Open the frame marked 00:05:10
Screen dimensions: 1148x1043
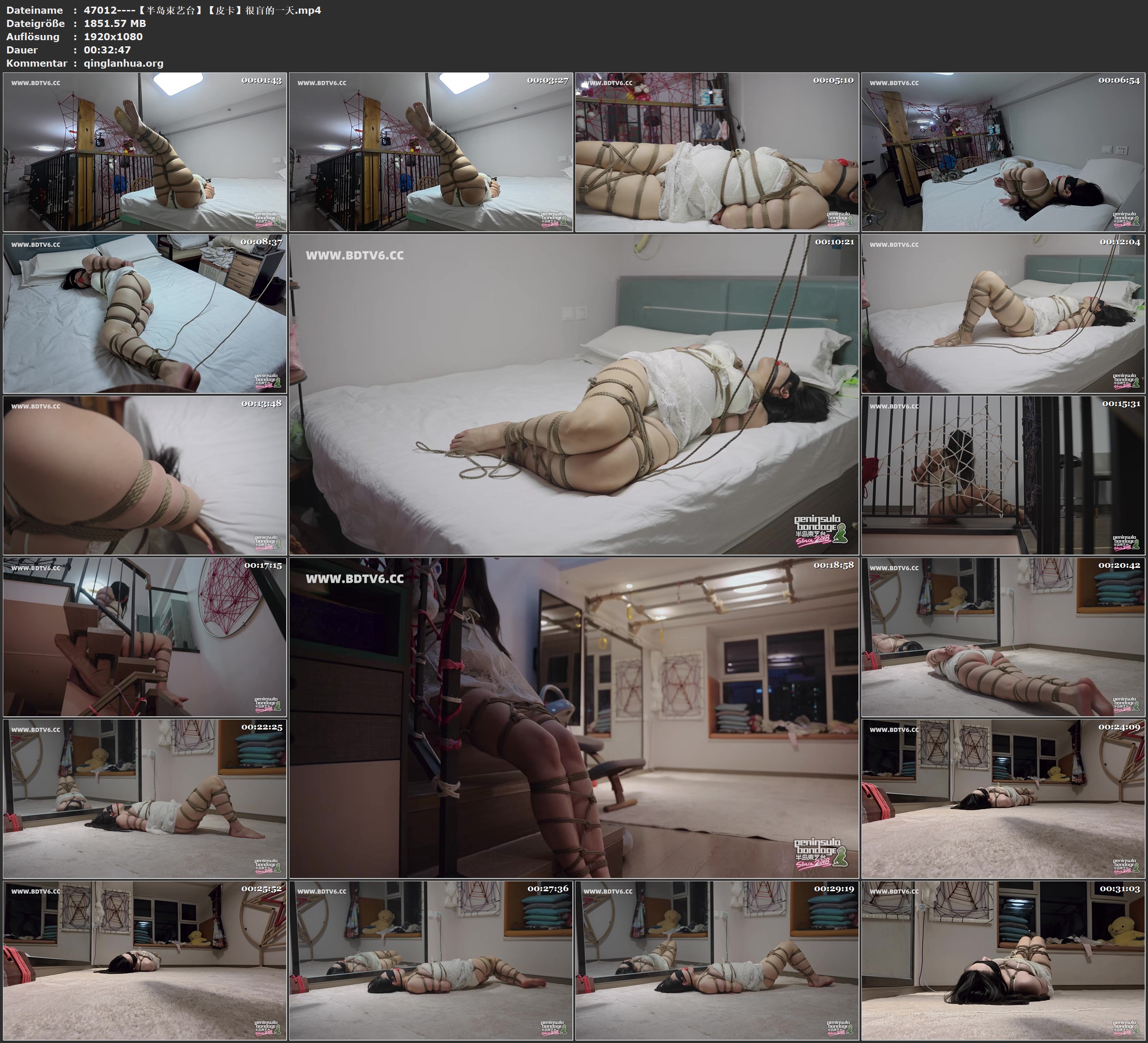717,152
